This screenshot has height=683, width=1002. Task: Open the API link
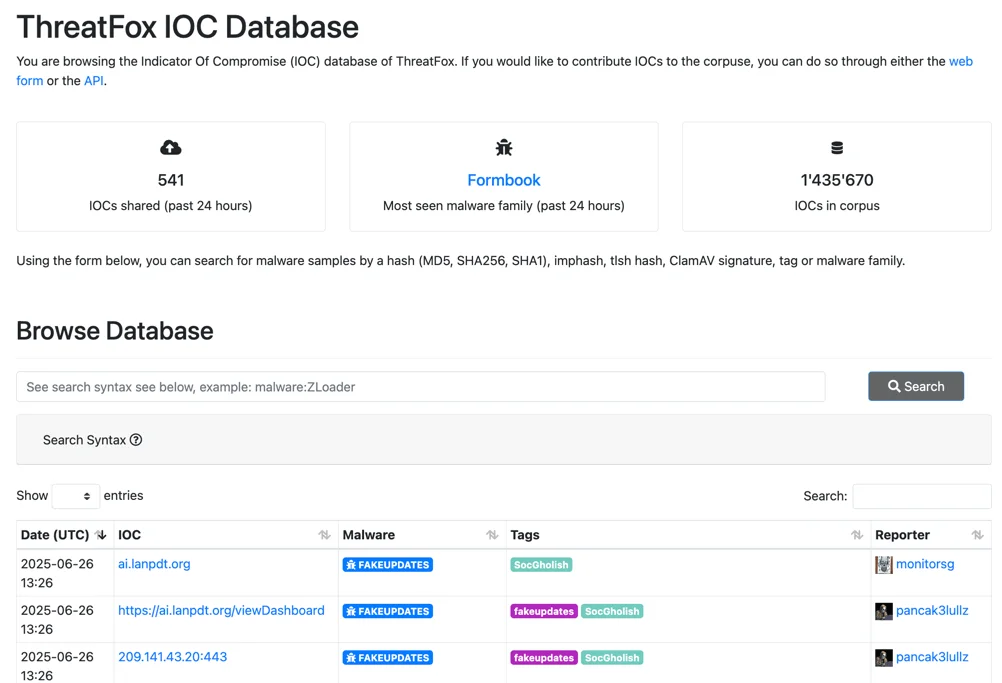[93, 81]
